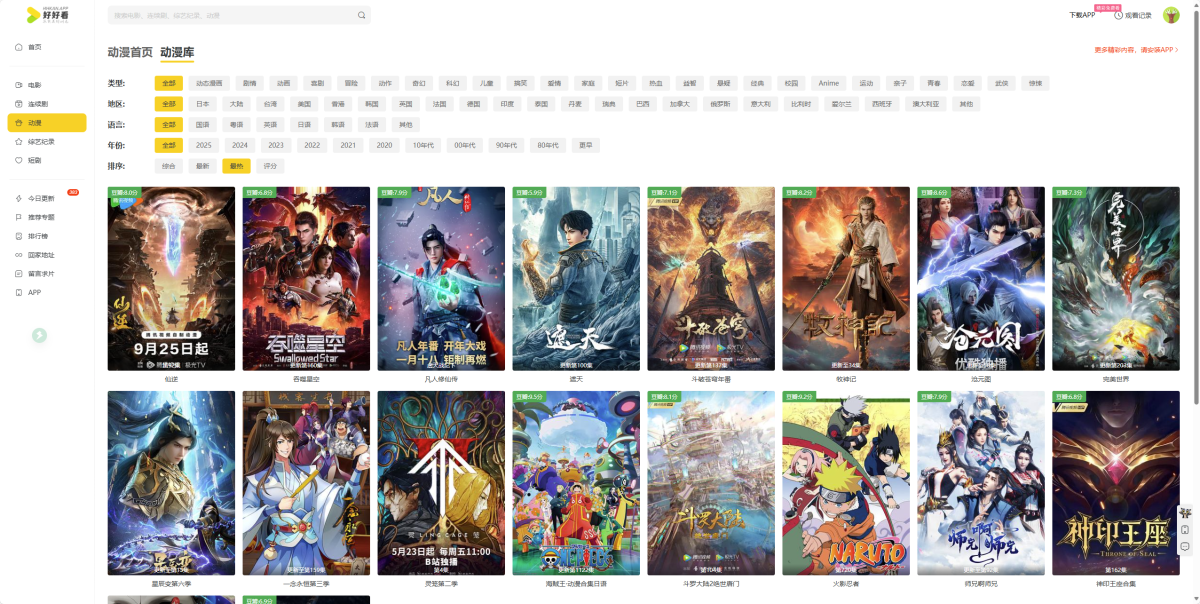Click the 斗罗大陆2绝世唐门 title text

pyautogui.click(x=711, y=584)
